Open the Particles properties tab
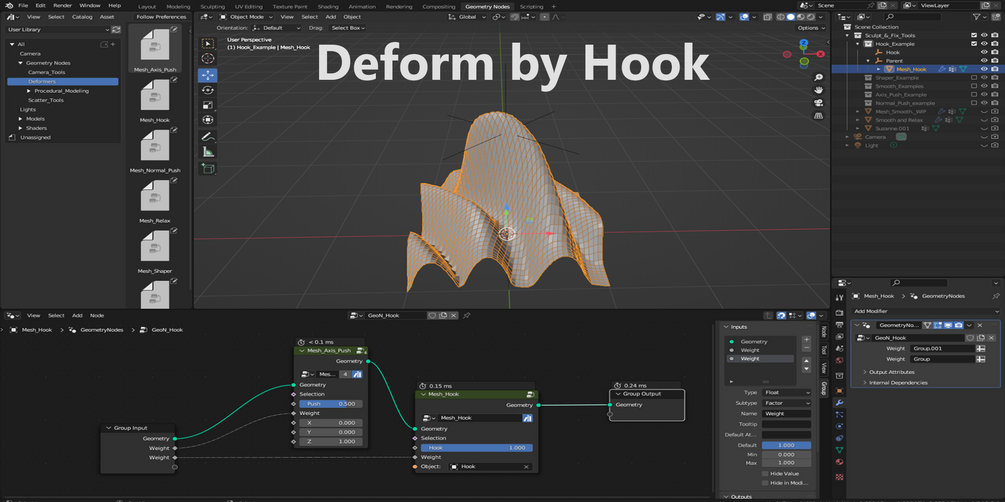This screenshot has height=502, width=1005. coord(840,415)
